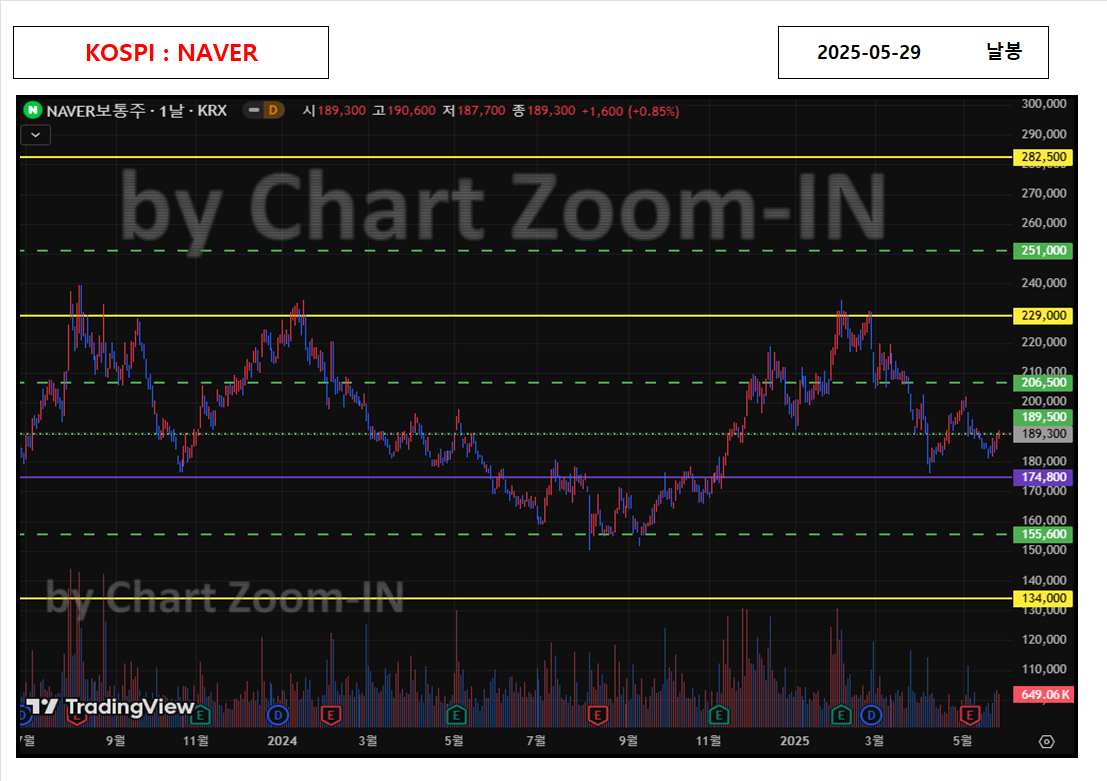
Task: Select the blue D dividend marker above 2024
Action: click(x=278, y=715)
